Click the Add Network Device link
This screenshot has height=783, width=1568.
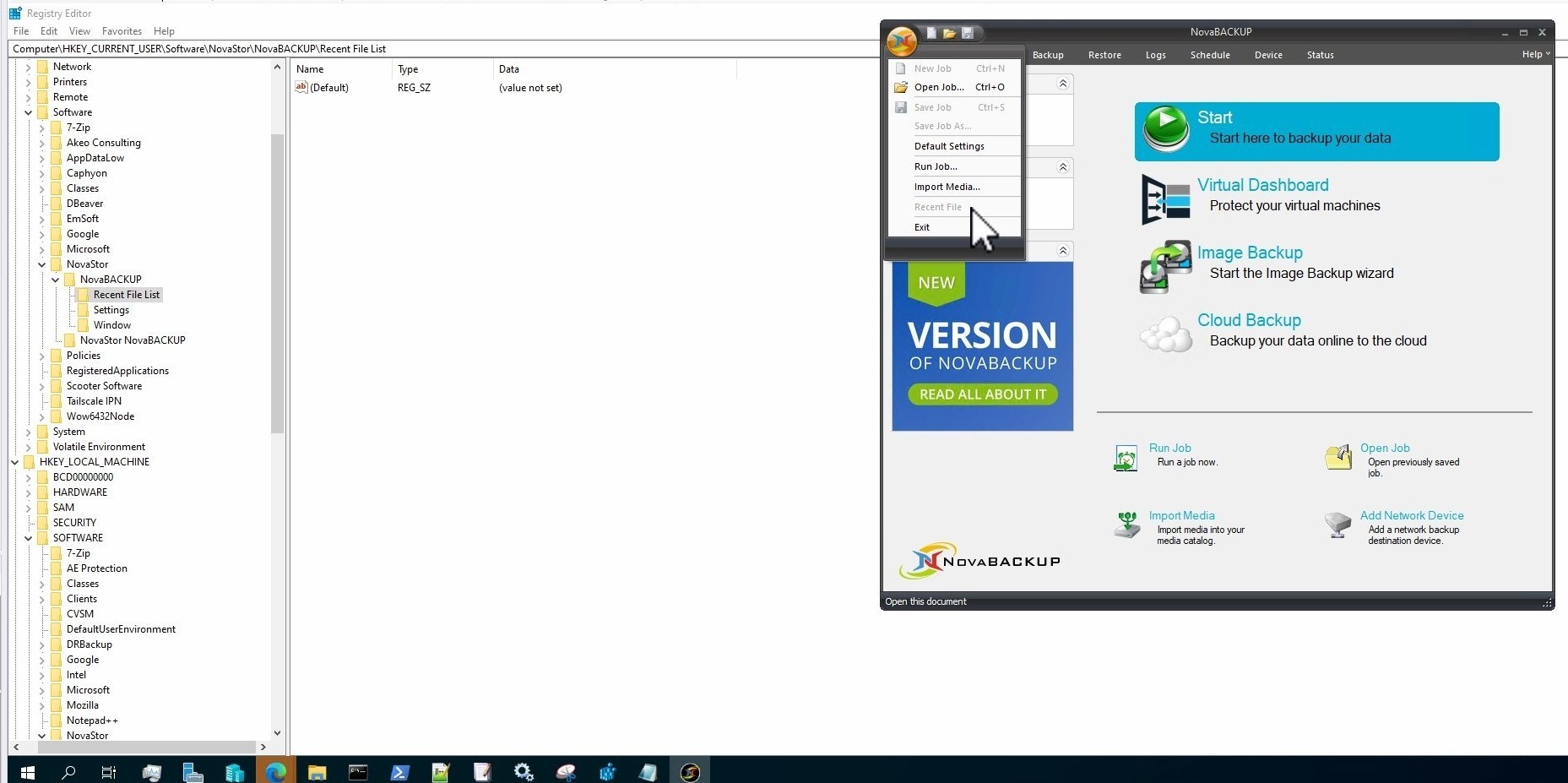[x=1412, y=515]
